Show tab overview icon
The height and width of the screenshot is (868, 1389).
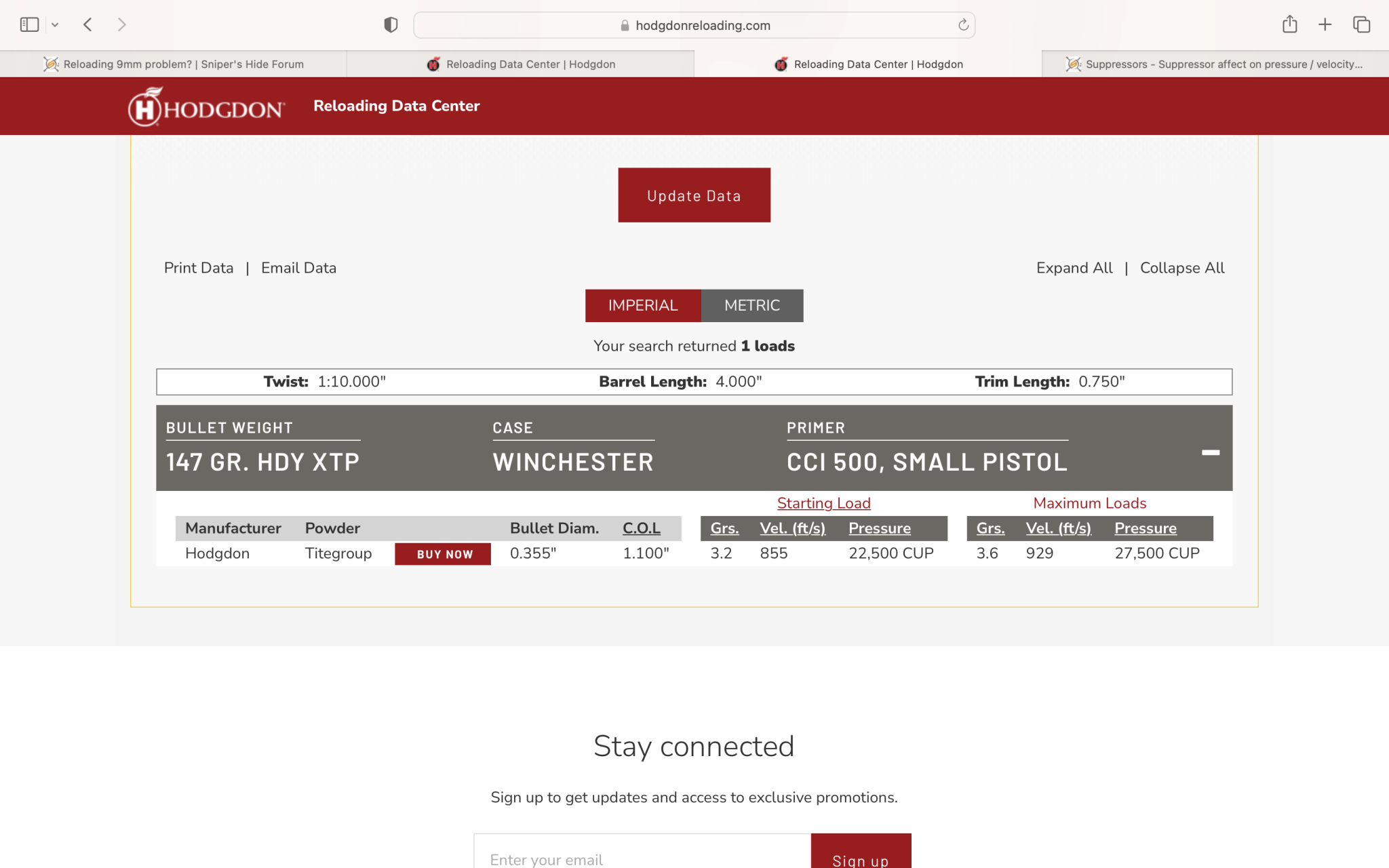pos(1361,25)
